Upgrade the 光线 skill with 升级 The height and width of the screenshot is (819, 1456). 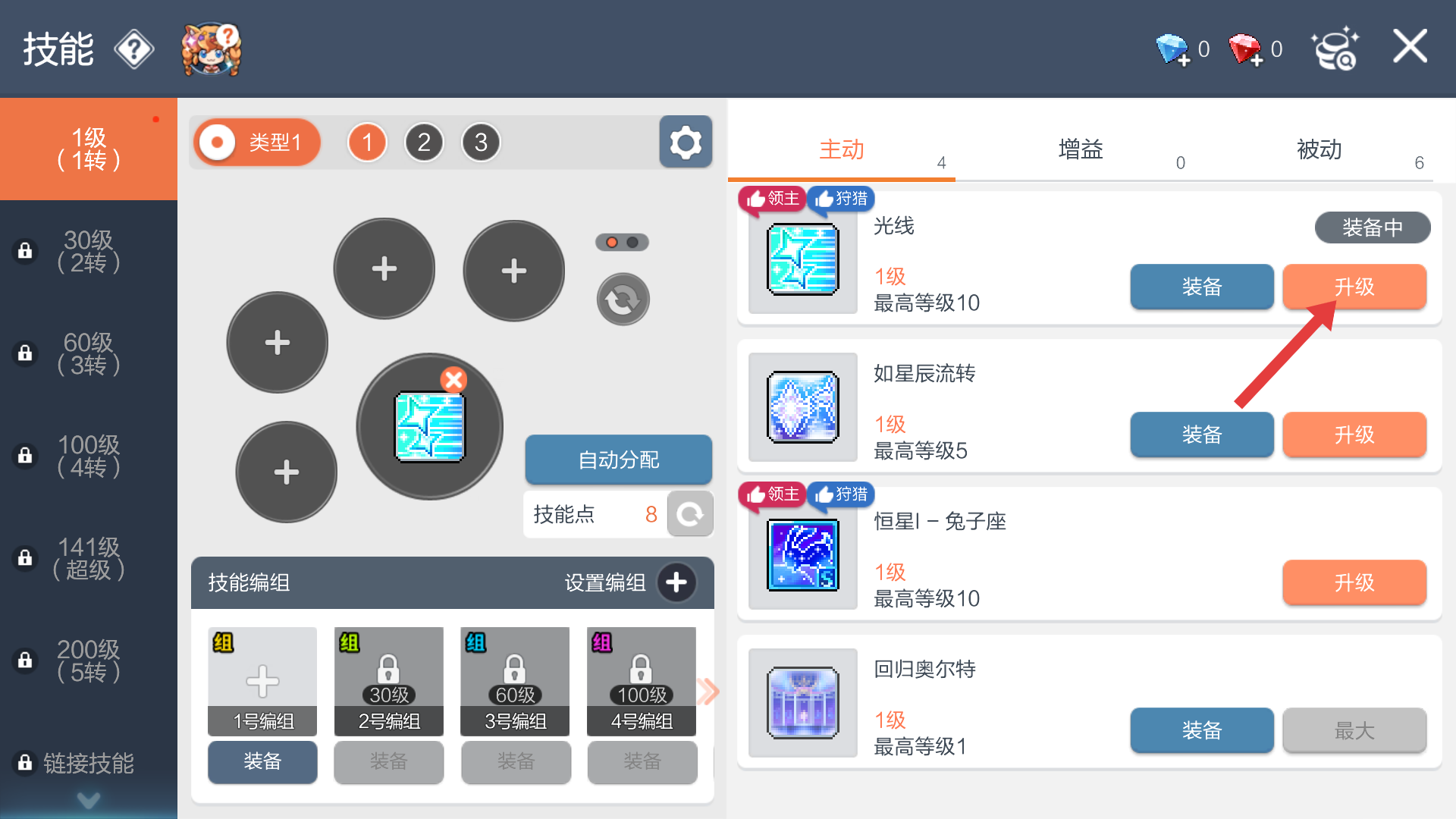1354,287
